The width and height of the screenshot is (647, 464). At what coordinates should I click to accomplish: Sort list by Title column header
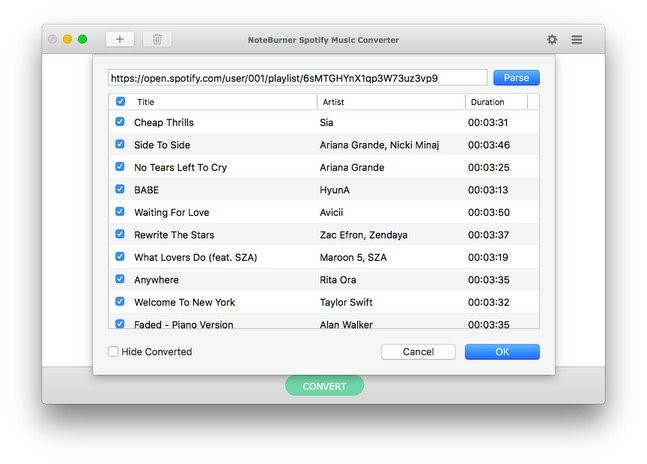(x=220, y=101)
